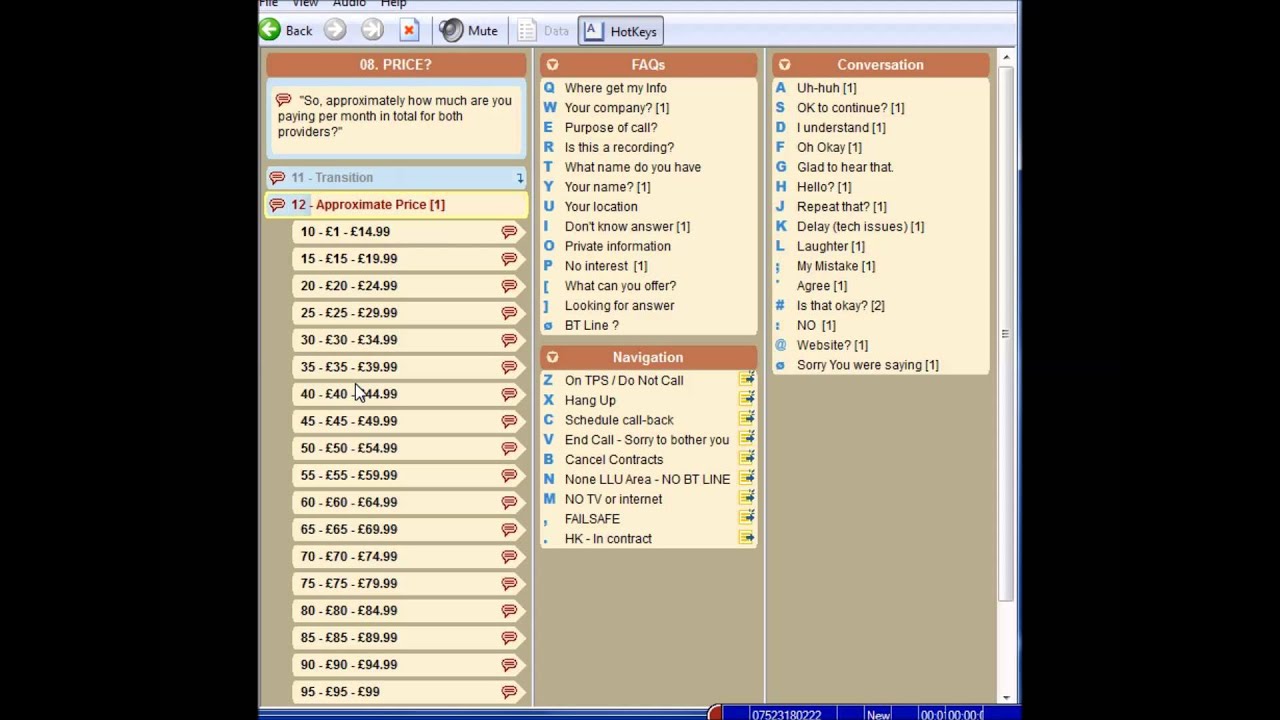Play speech icon for £15 - £19.99
The width and height of the screenshot is (1280, 720).
point(509,259)
